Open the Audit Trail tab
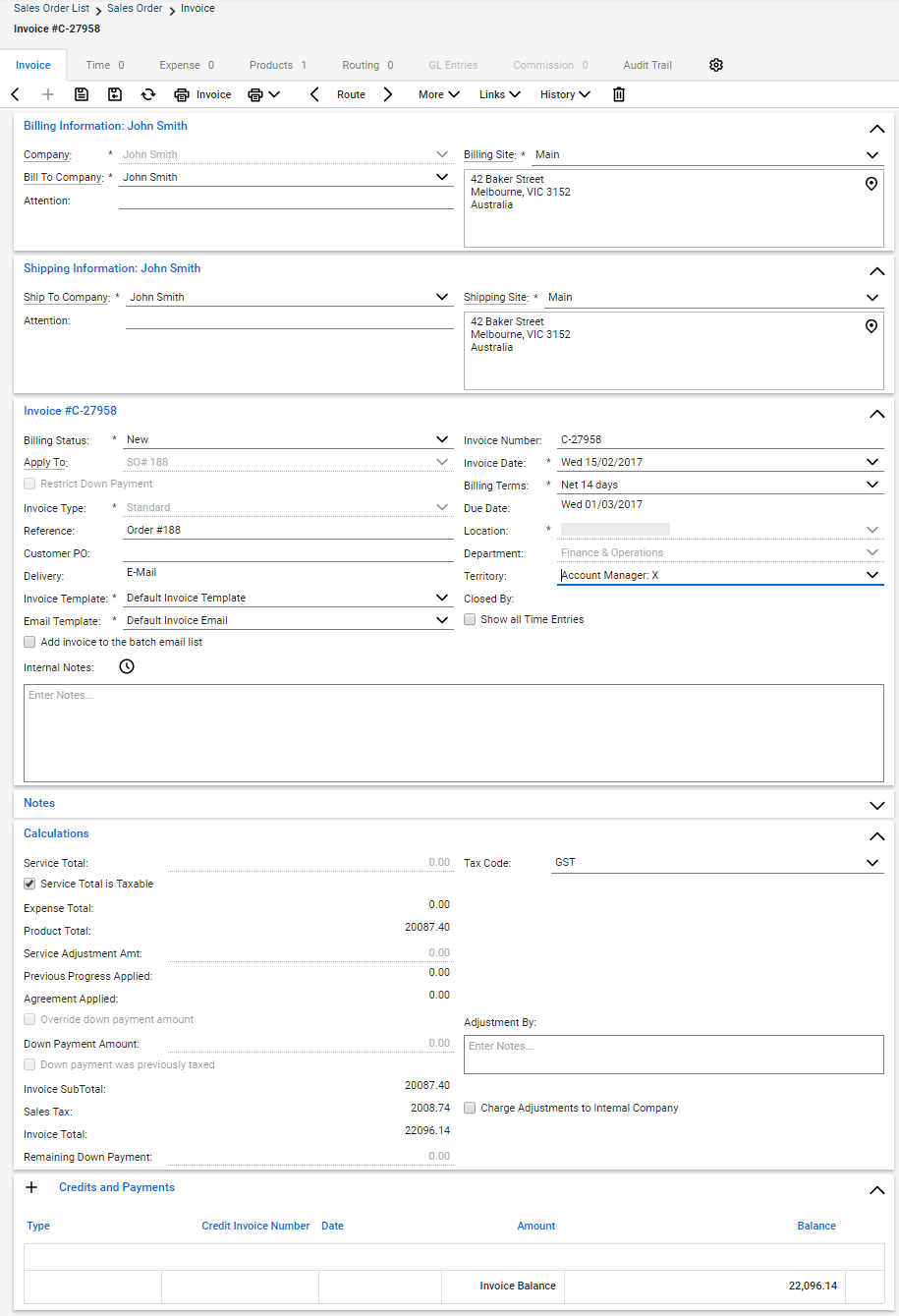Image resolution: width=899 pixels, height=1316 pixels. tap(647, 65)
